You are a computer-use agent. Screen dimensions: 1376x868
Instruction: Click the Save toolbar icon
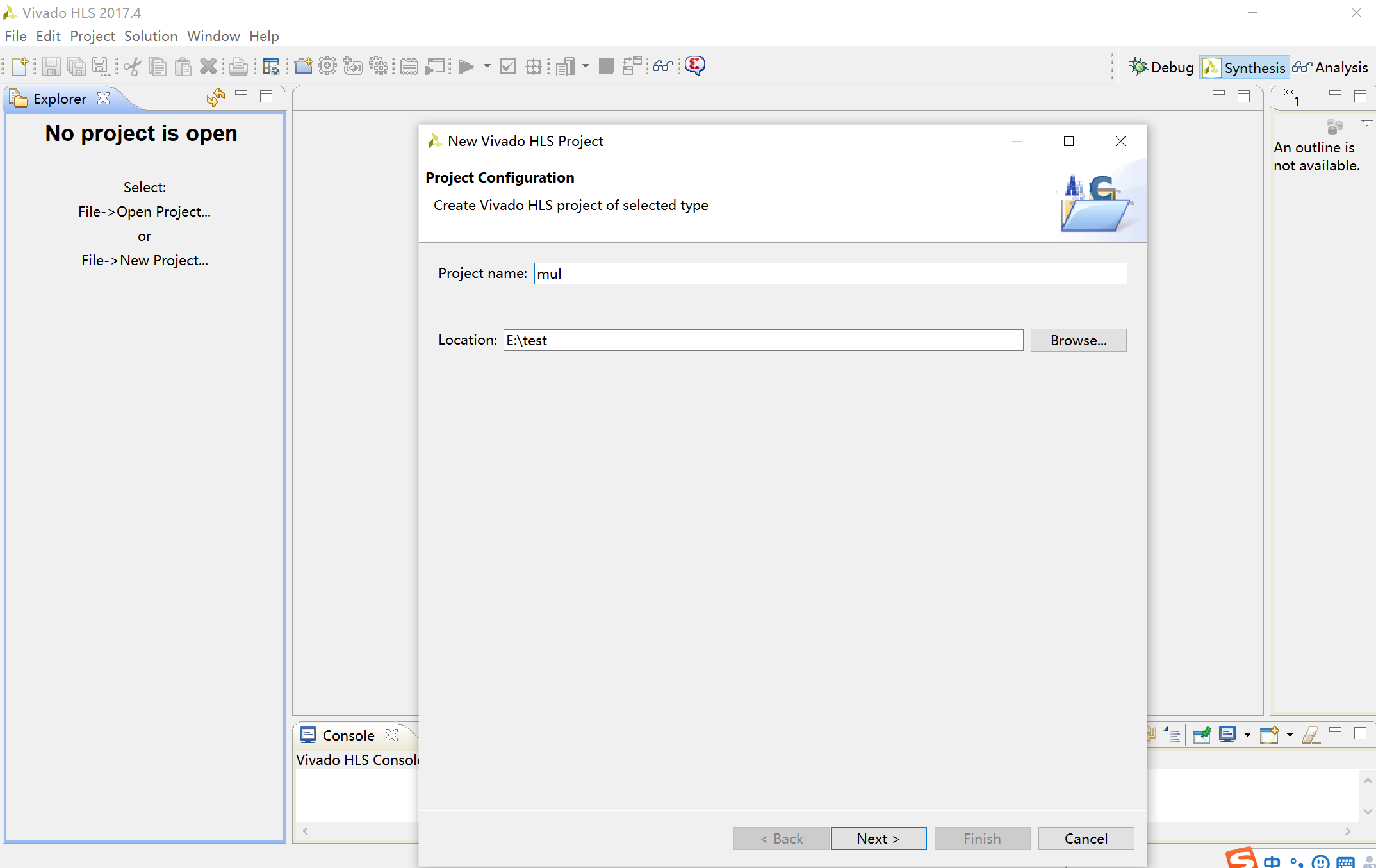pos(51,66)
